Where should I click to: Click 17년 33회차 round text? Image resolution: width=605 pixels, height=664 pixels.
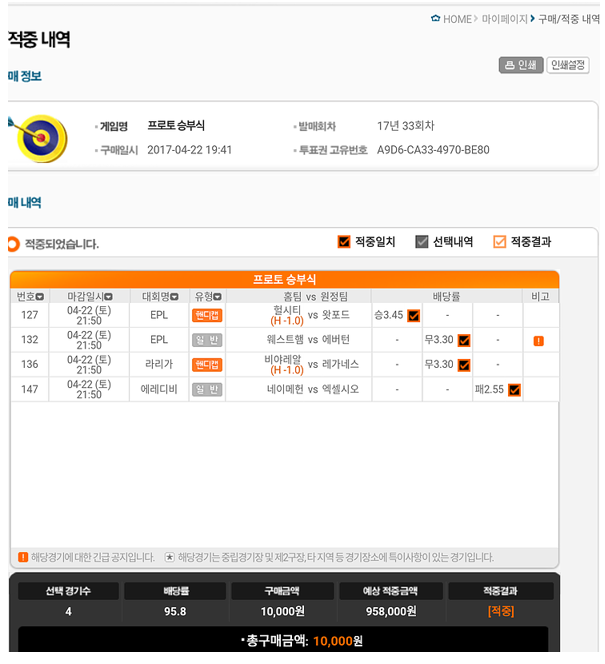pyautogui.click(x=406, y=126)
